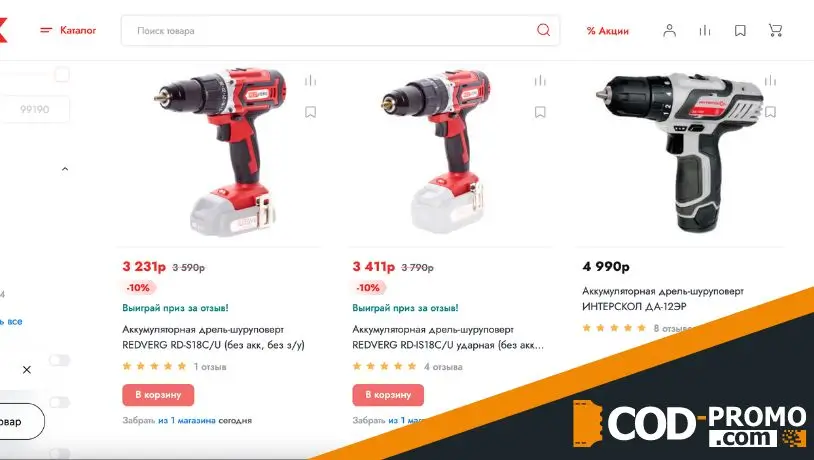
Task: Open the % Акции promotions page
Action: [607, 31]
